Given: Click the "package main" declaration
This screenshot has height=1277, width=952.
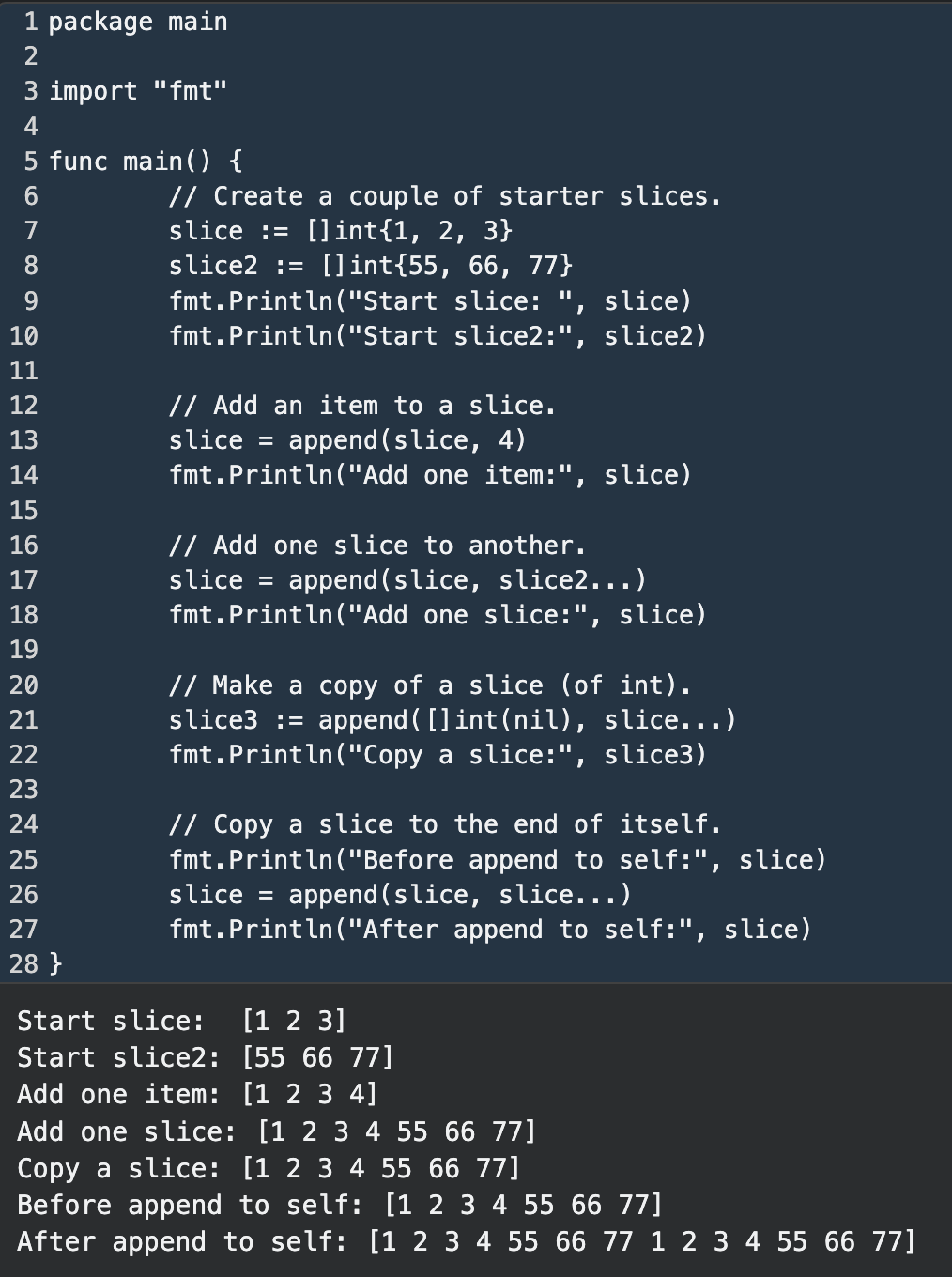Looking at the screenshot, I should pyautogui.click(x=138, y=22).
